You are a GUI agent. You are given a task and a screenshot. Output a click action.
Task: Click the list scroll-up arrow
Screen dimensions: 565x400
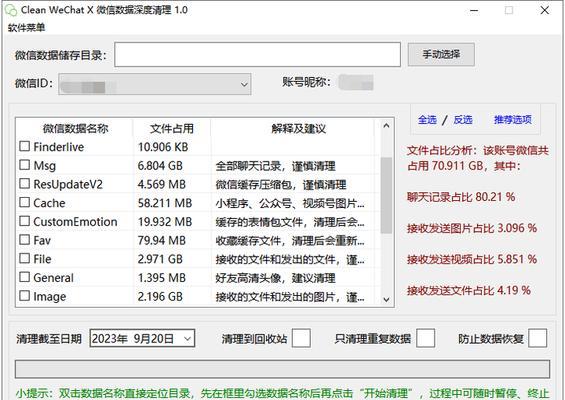click(x=386, y=126)
